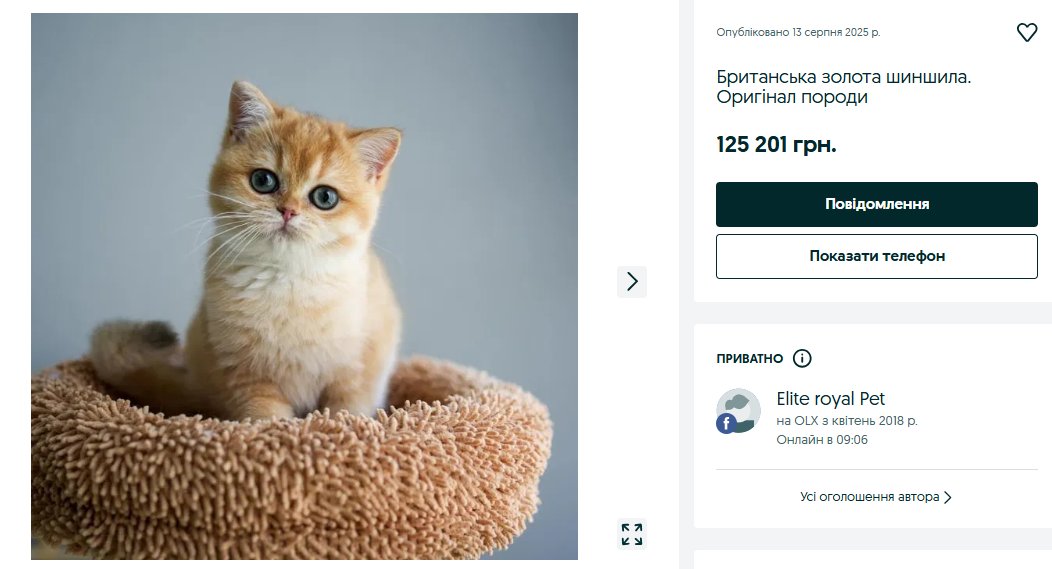
Task: Show the next kitten photo
Action: (632, 282)
